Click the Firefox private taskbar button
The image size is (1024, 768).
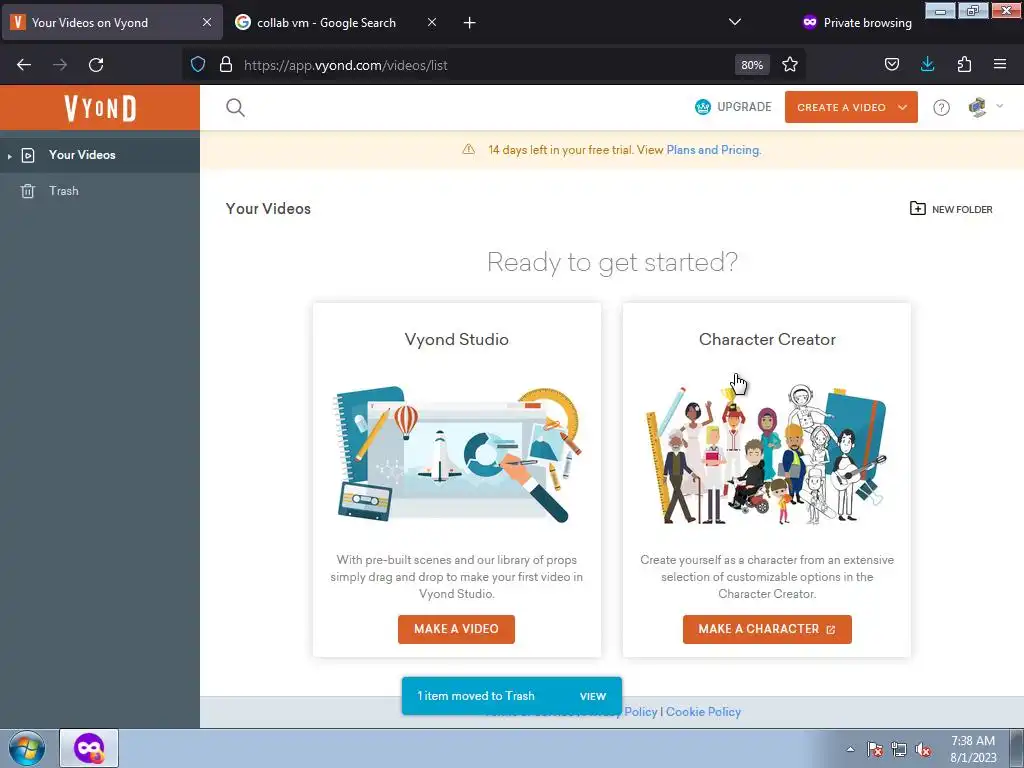pos(89,748)
